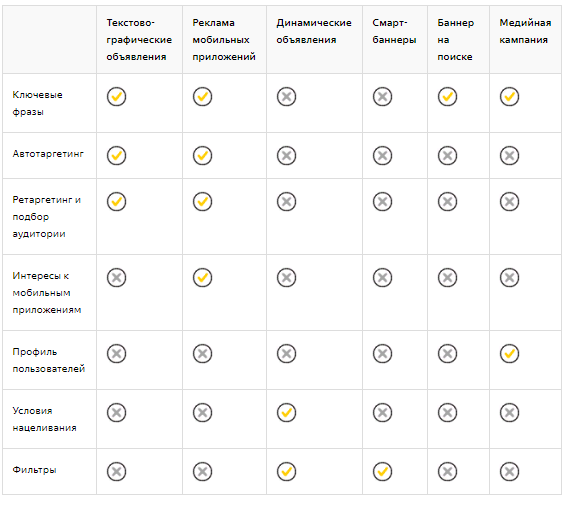Click the cross for Автотаргетинг under Медийная кампания
578x527 pixels.
click(x=509, y=156)
